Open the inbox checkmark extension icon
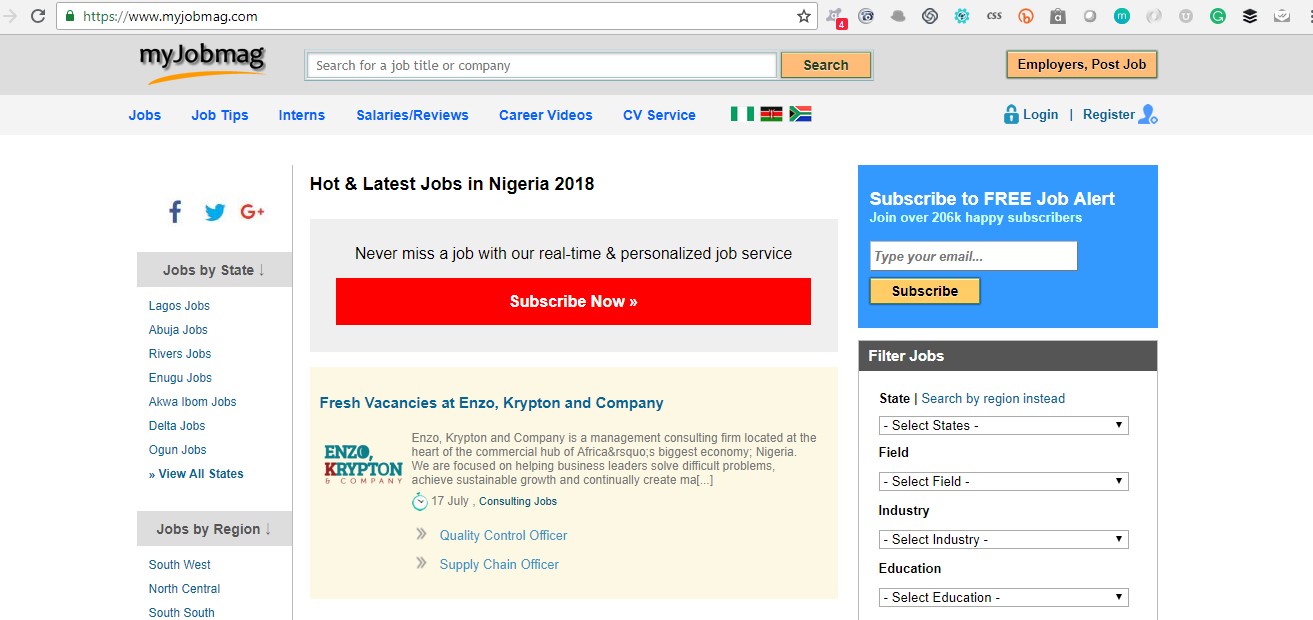Viewport: 1313px width, 620px height. (x=1282, y=16)
